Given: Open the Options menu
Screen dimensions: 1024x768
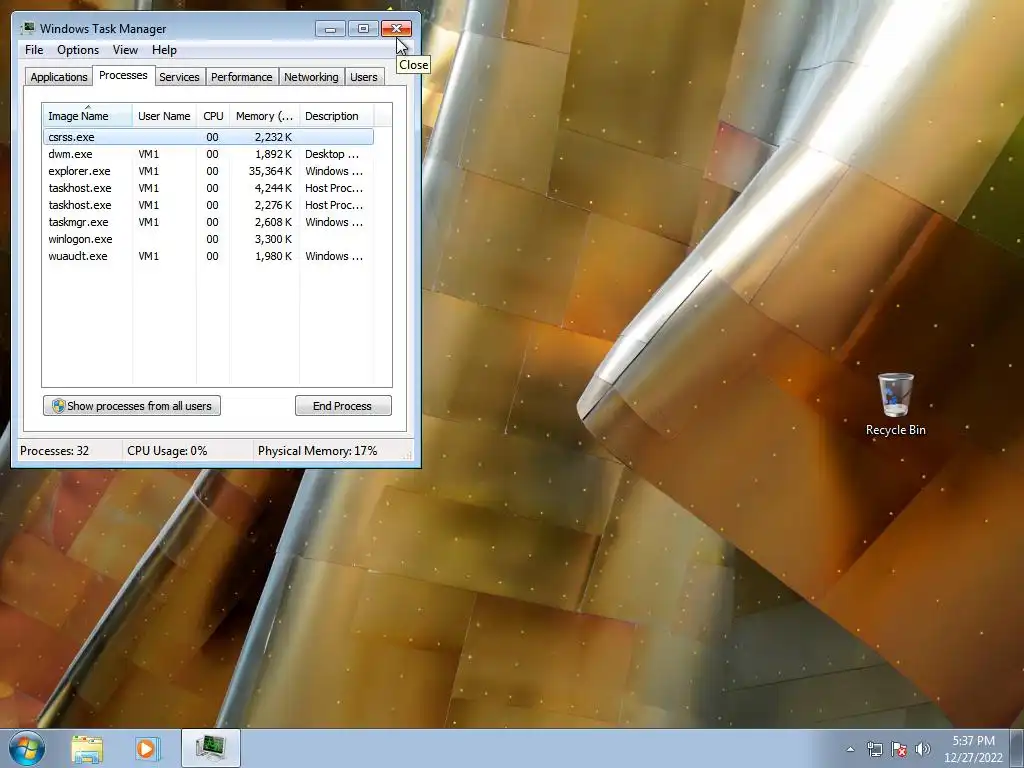Looking at the screenshot, I should pos(78,50).
